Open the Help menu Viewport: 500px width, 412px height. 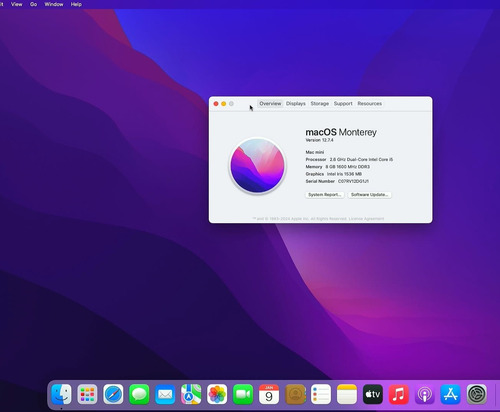[x=76, y=4]
